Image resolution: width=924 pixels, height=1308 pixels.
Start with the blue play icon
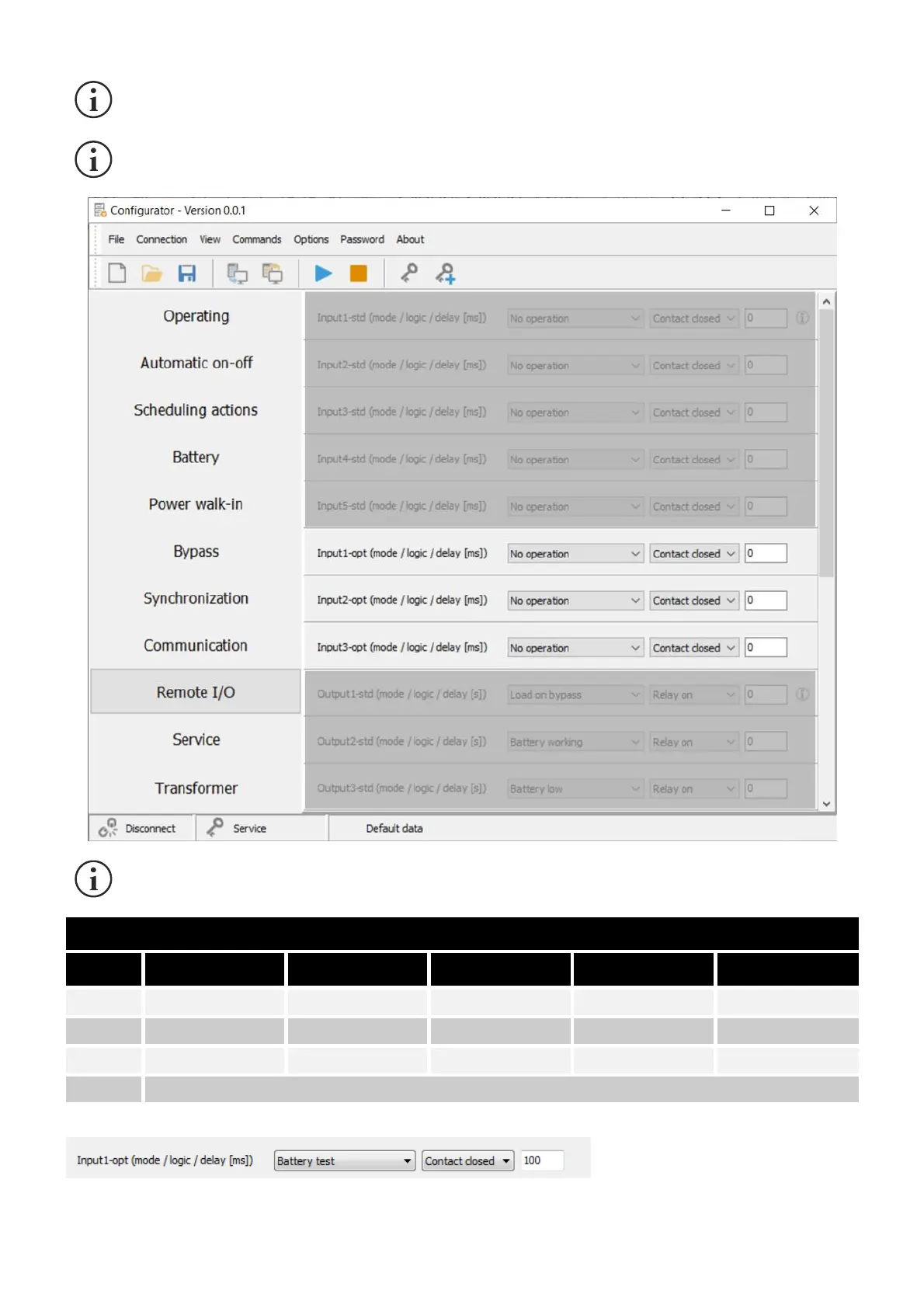pos(324,273)
